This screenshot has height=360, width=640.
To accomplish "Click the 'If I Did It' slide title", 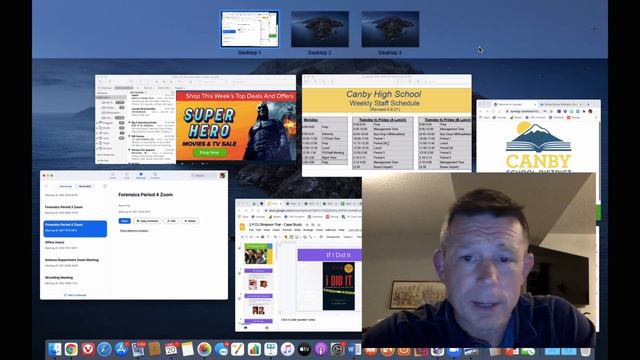I will [338, 255].
